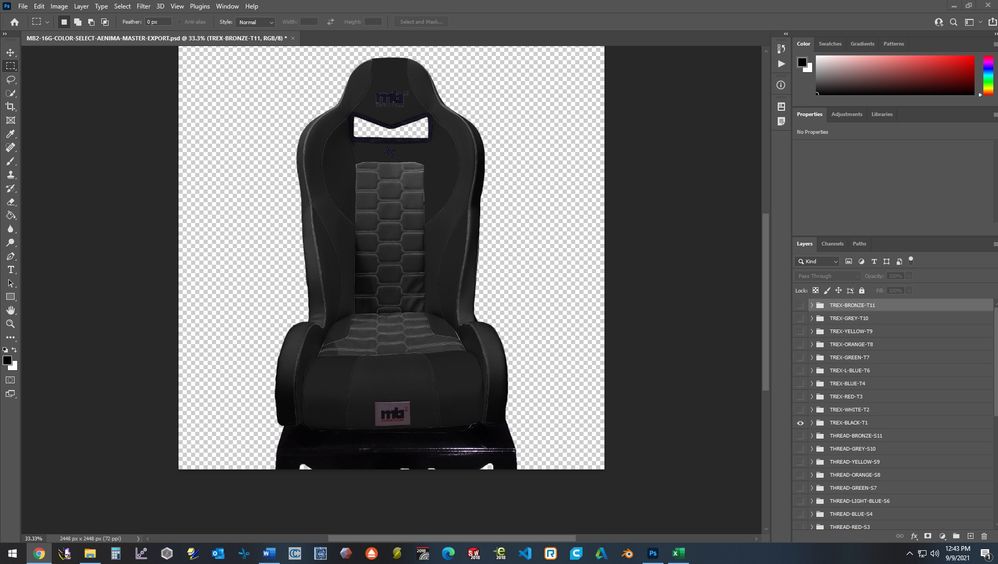Screen dimensions: 998x564
Task: Select the Lasso tool
Action: (x=10, y=80)
